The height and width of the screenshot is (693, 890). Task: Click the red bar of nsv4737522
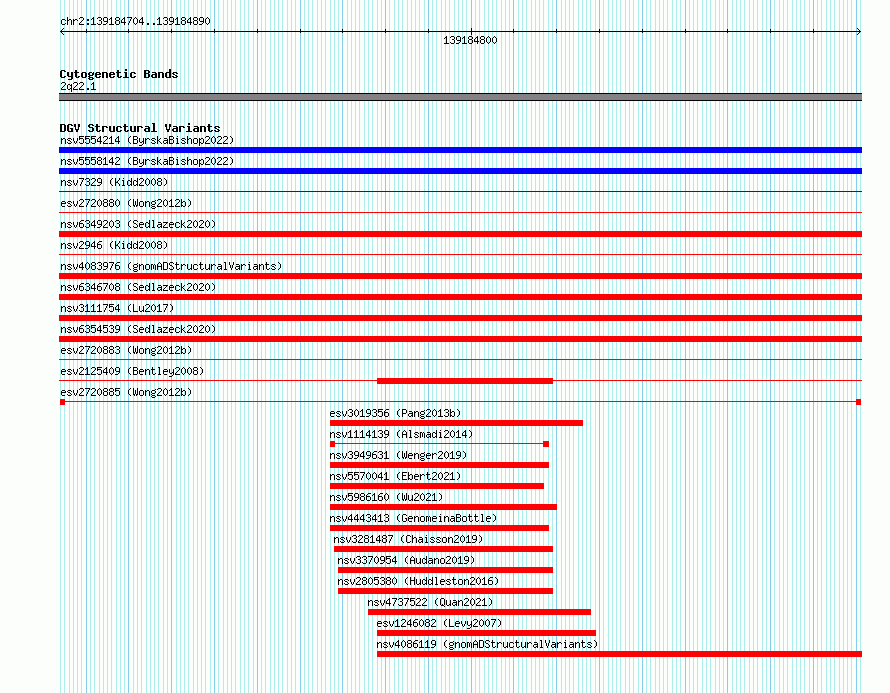(x=479, y=612)
